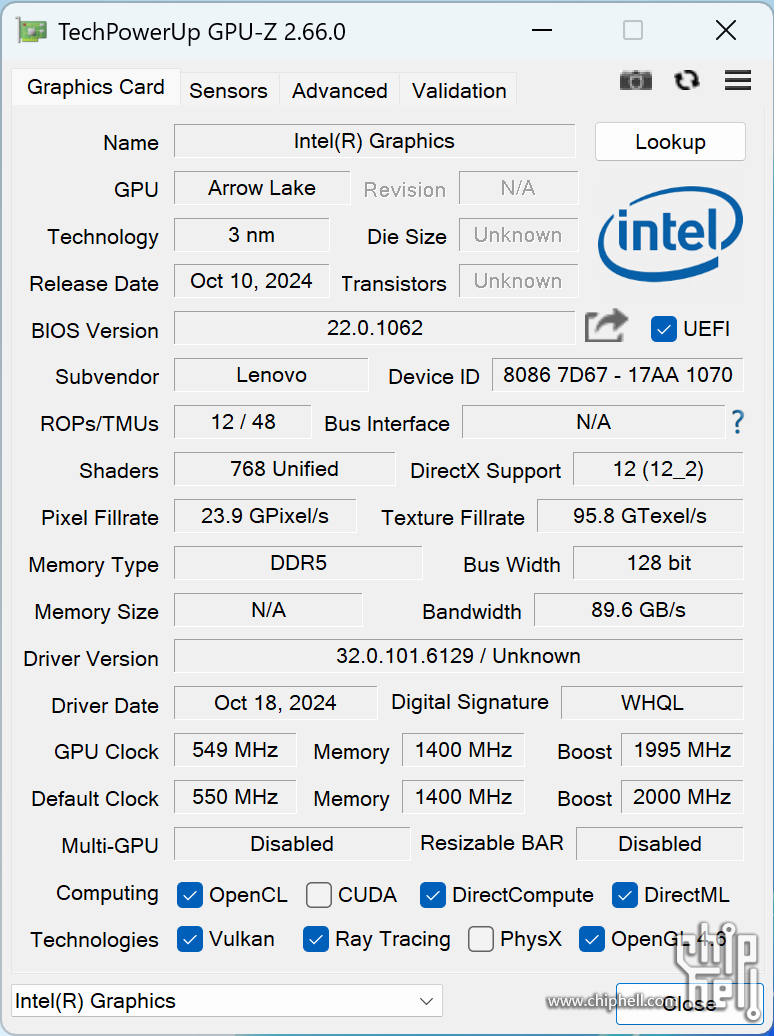
Task: Click the GPU-Z title bar icon
Action: [x=32, y=31]
